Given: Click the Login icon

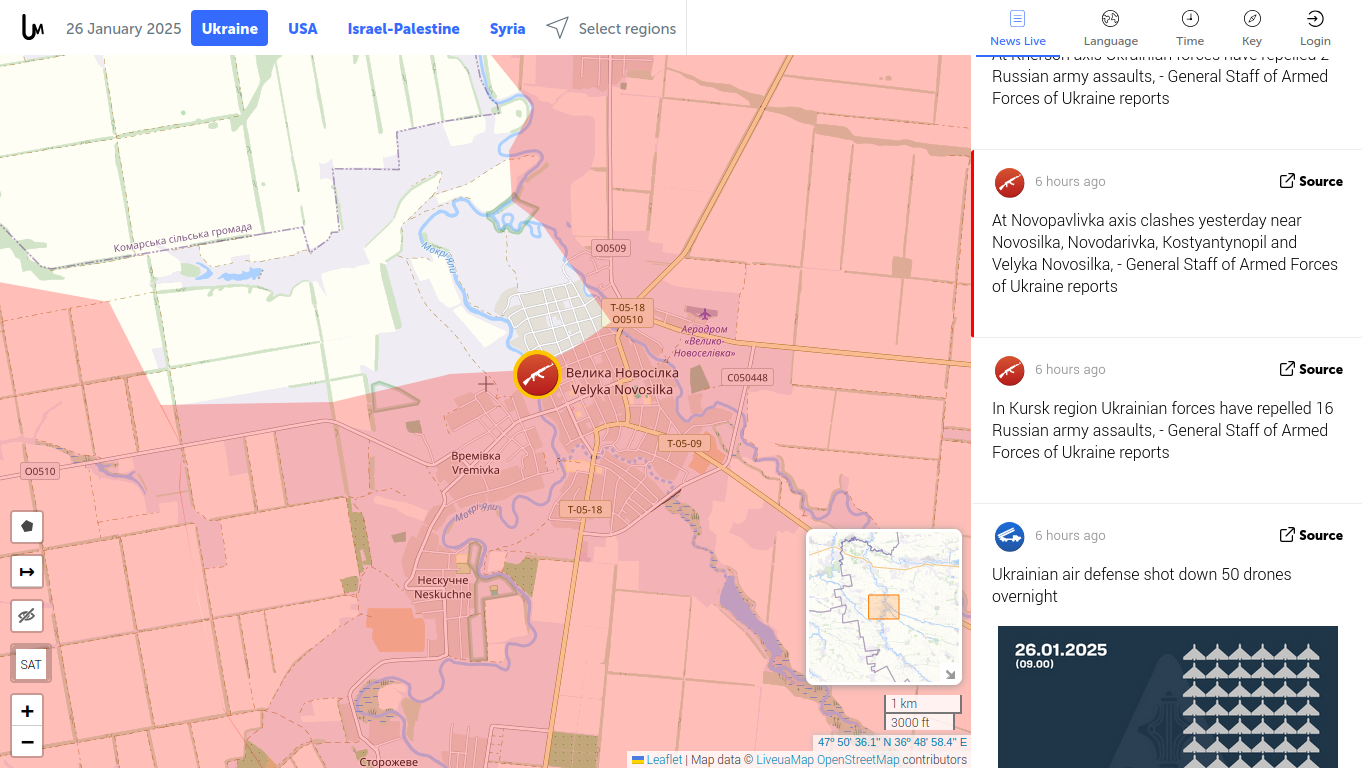Looking at the screenshot, I should tap(1315, 28).
